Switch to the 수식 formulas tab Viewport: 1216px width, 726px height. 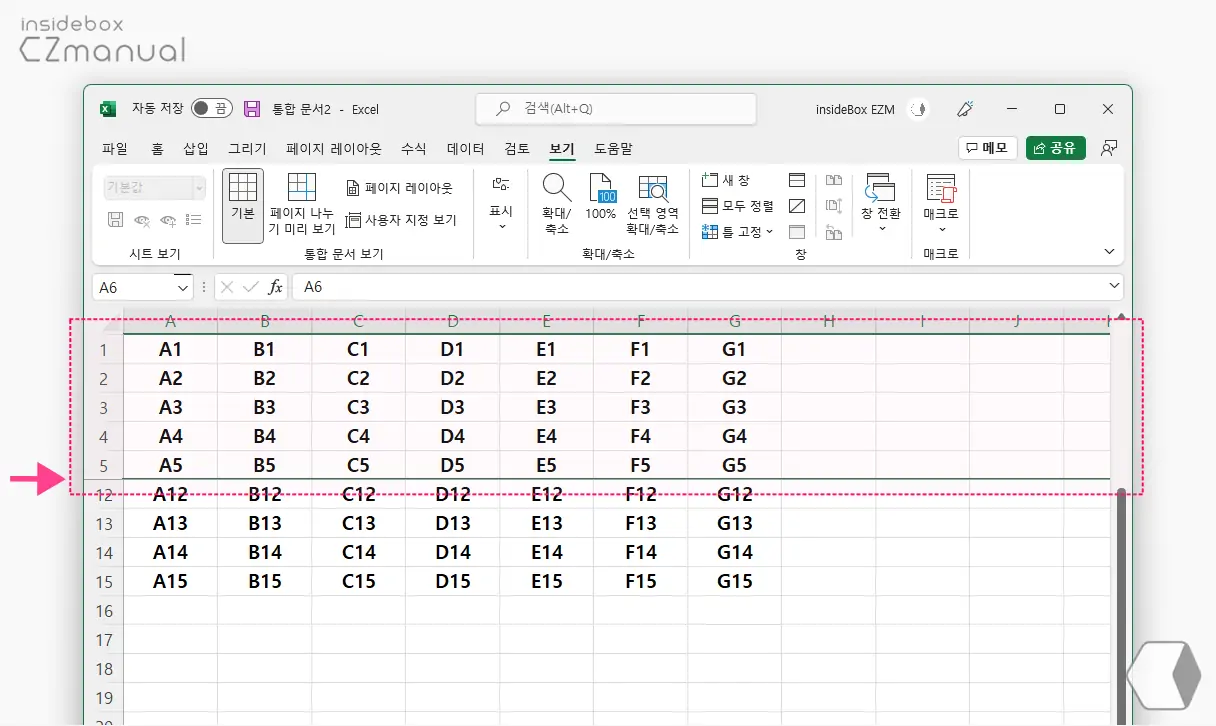[414, 149]
